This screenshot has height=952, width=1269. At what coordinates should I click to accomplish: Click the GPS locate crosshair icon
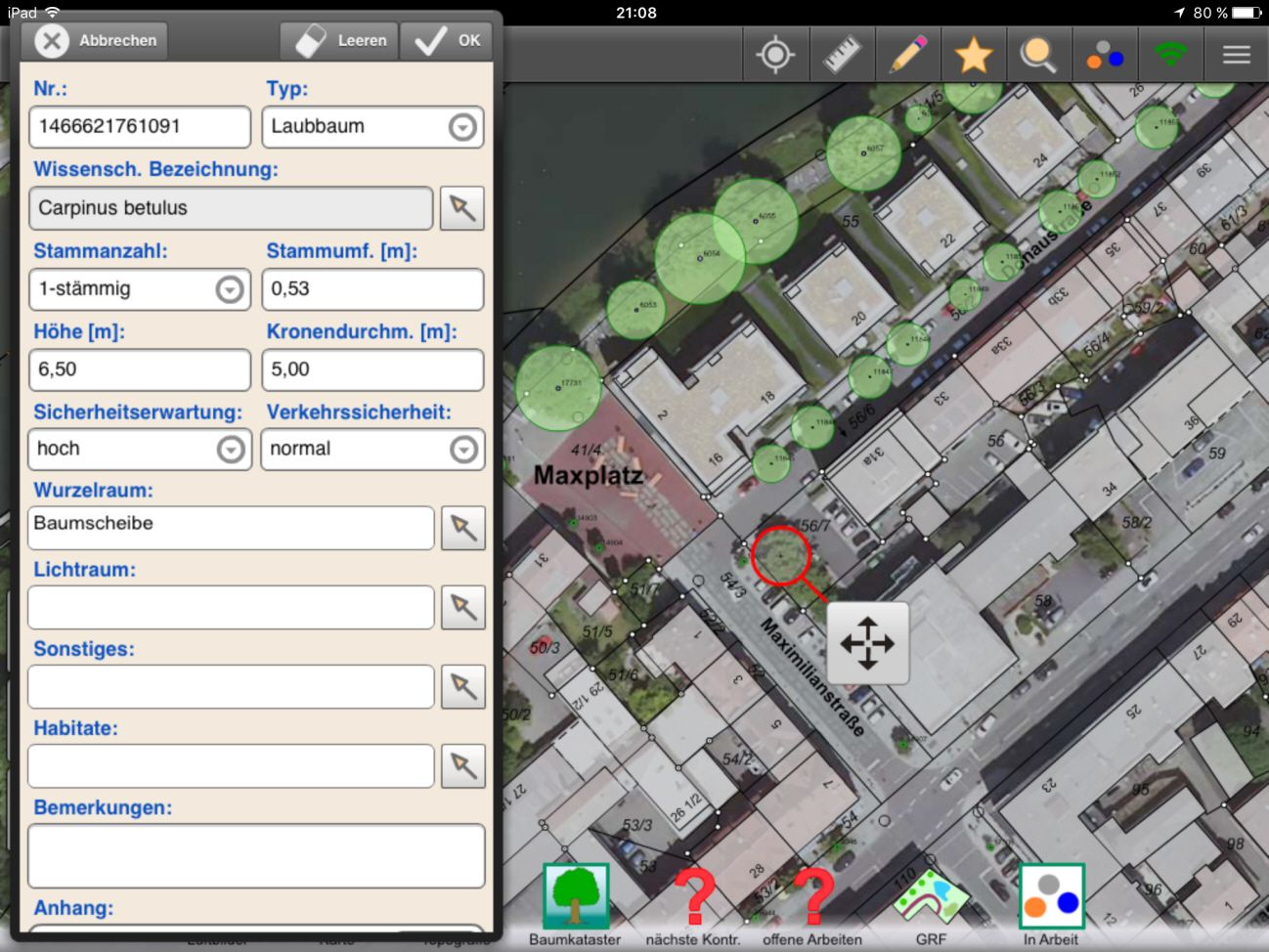(775, 55)
